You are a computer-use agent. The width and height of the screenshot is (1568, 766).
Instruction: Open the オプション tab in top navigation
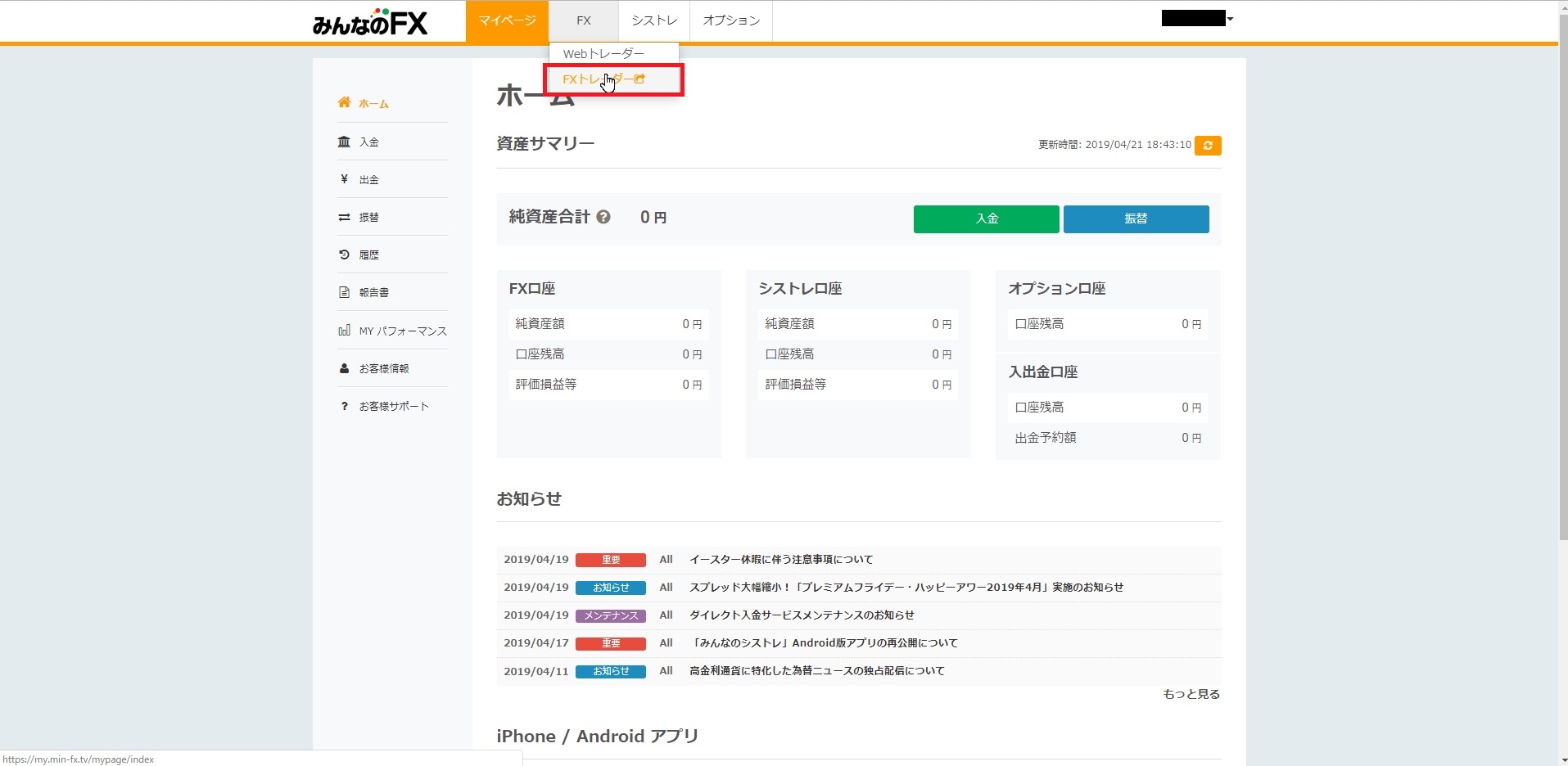pos(730,20)
